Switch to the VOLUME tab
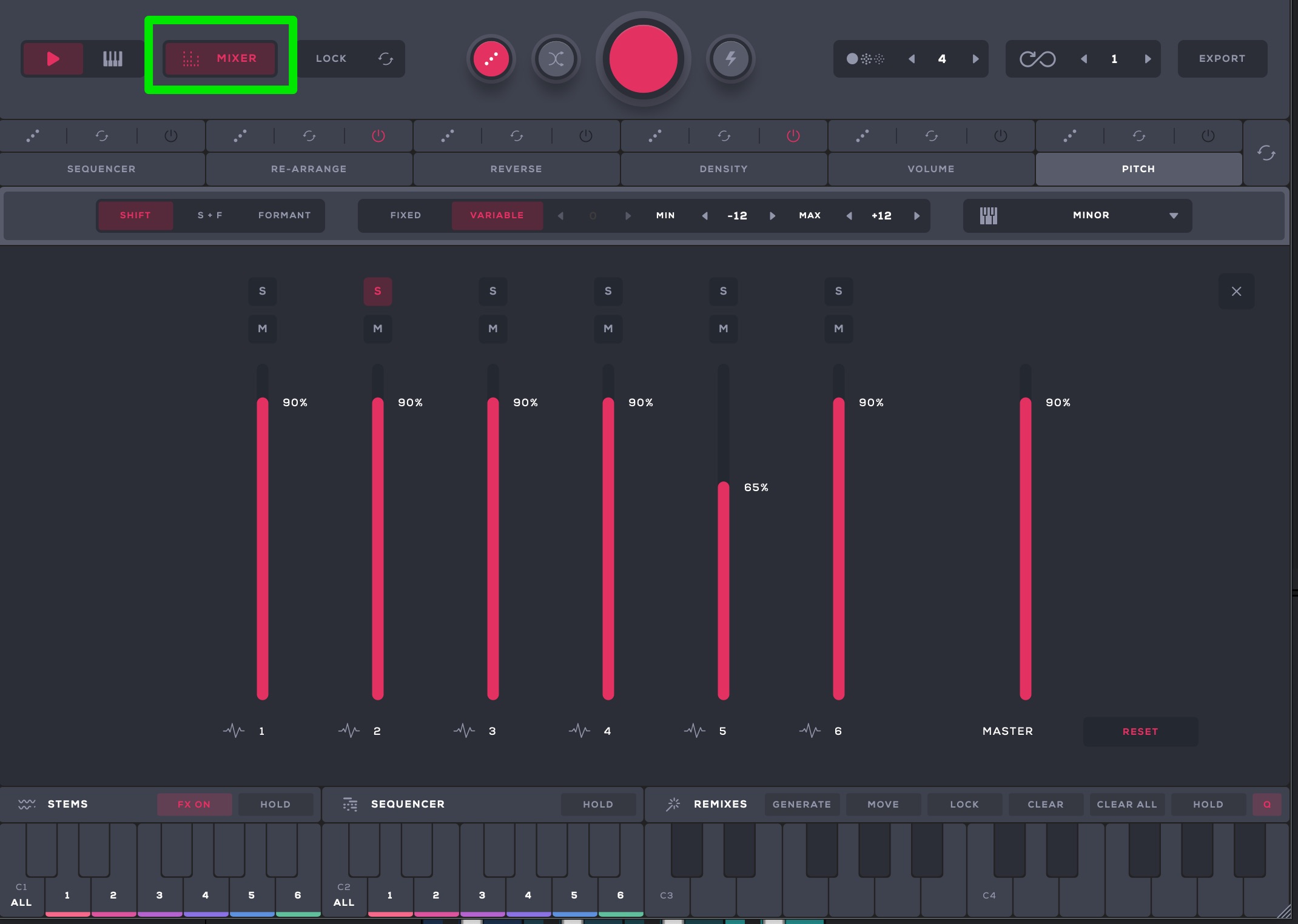This screenshot has height=924, width=1298. click(x=930, y=169)
